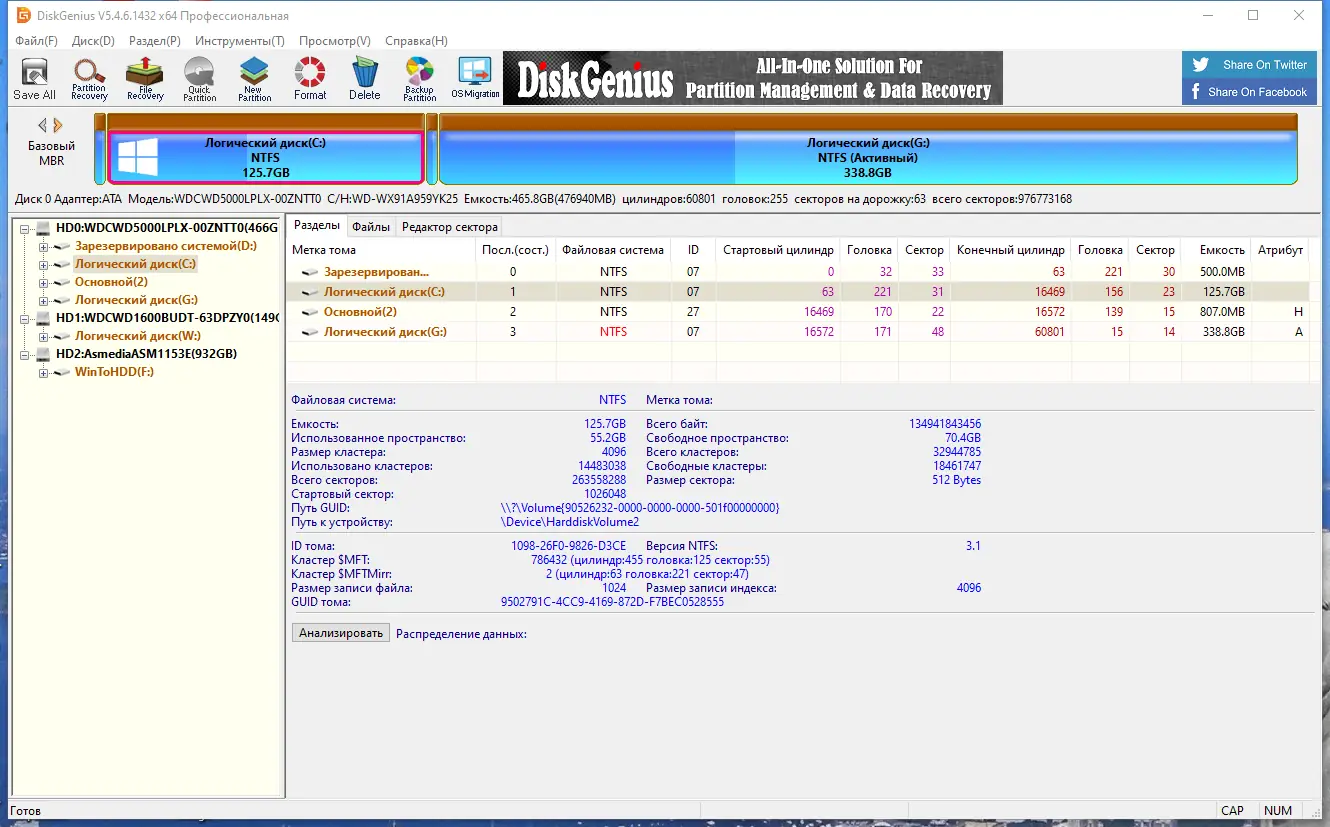This screenshot has height=827, width=1330.
Task: Create a New Partition from the toolbar
Action: pos(254,79)
